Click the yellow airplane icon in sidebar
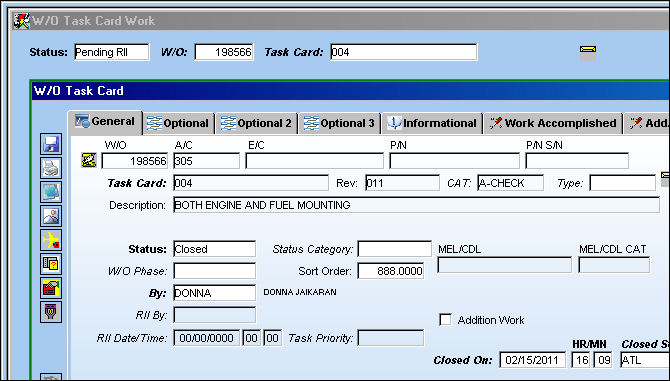The height and width of the screenshot is (381, 670). click(51, 240)
